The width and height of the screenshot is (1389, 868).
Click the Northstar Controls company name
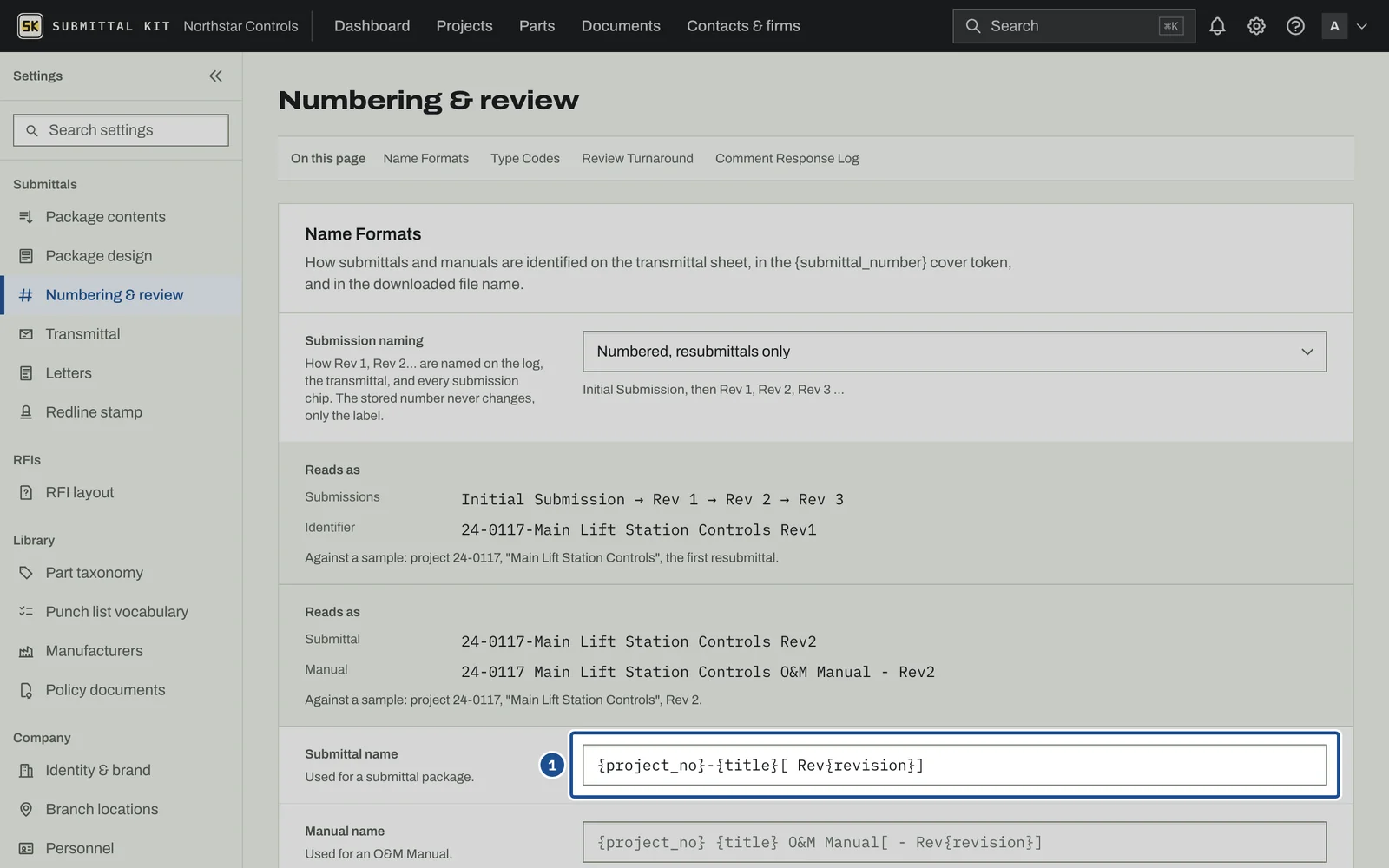point(240,26)
